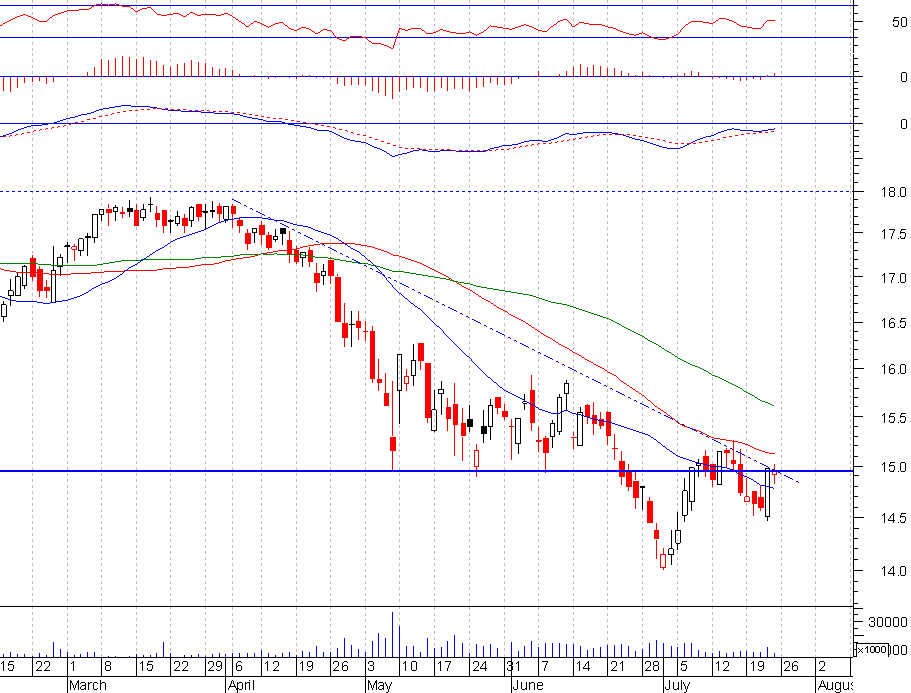The width and height of the screenshot is (911, 693).
Task: Click the 15.5 price axis label
Action: (x=894, y=418)
